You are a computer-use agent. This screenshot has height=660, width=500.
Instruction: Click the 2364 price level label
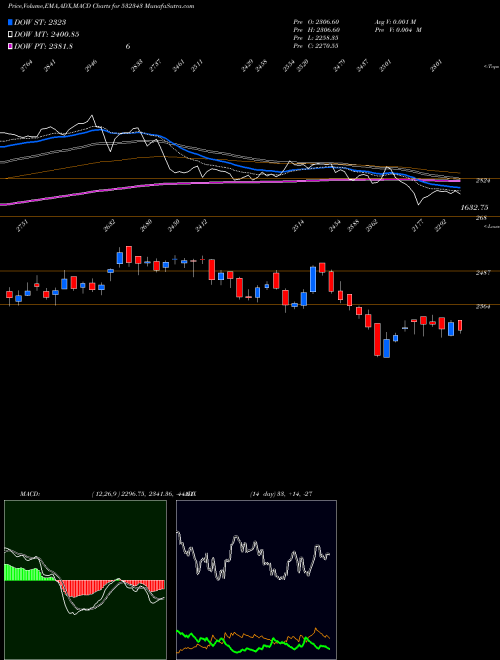pyautogui.click(x=482, y=307)
